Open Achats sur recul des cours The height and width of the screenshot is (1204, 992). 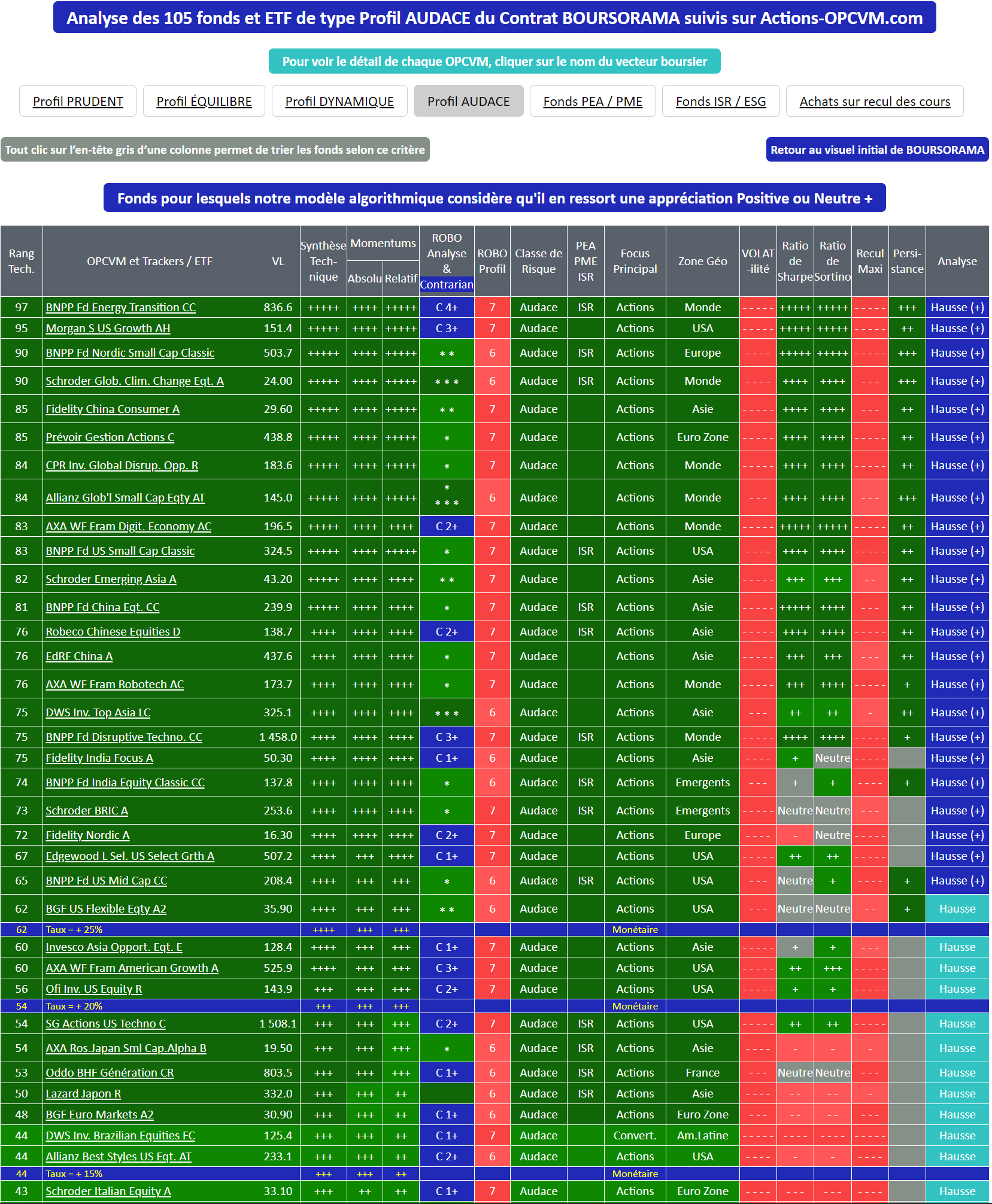tap(875, 101)
